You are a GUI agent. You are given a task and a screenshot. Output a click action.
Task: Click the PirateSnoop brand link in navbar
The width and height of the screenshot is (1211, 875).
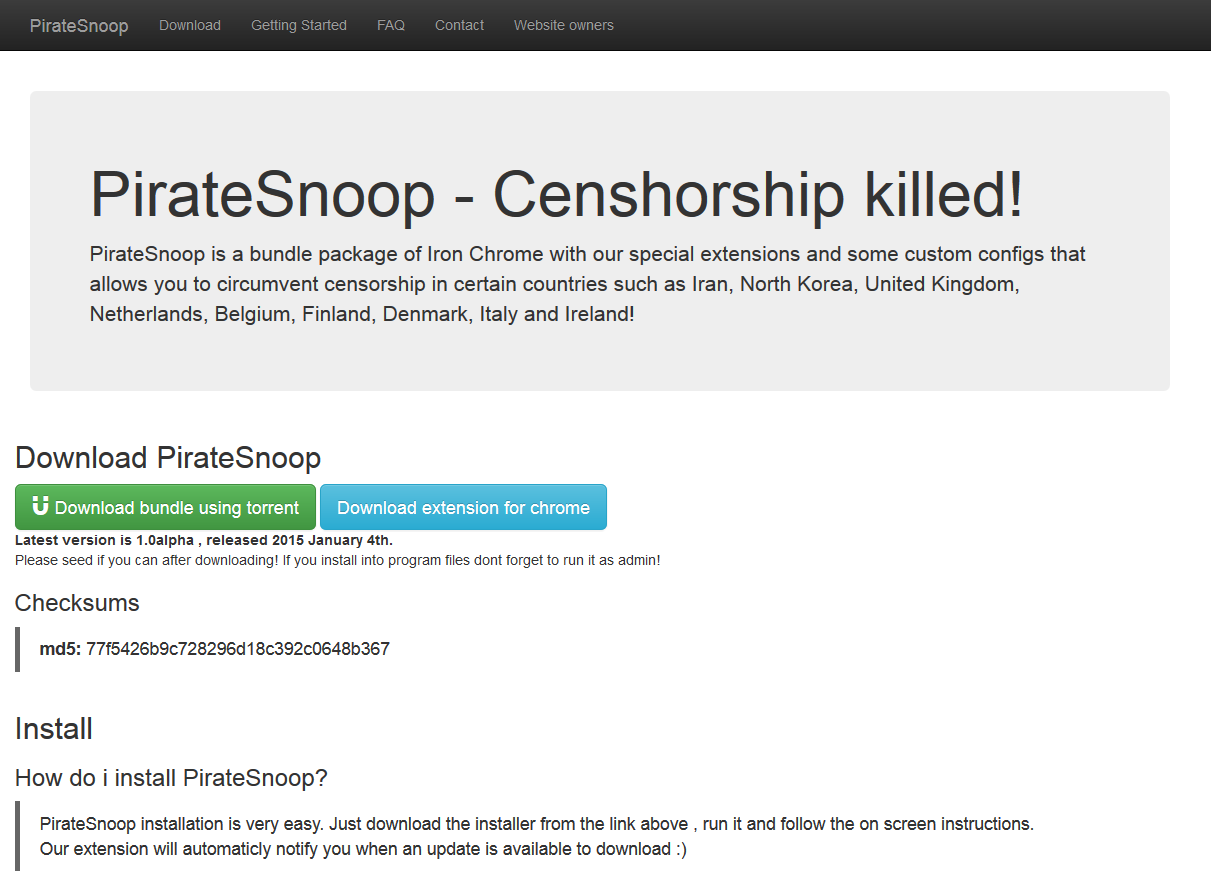(x=79, y=25)
